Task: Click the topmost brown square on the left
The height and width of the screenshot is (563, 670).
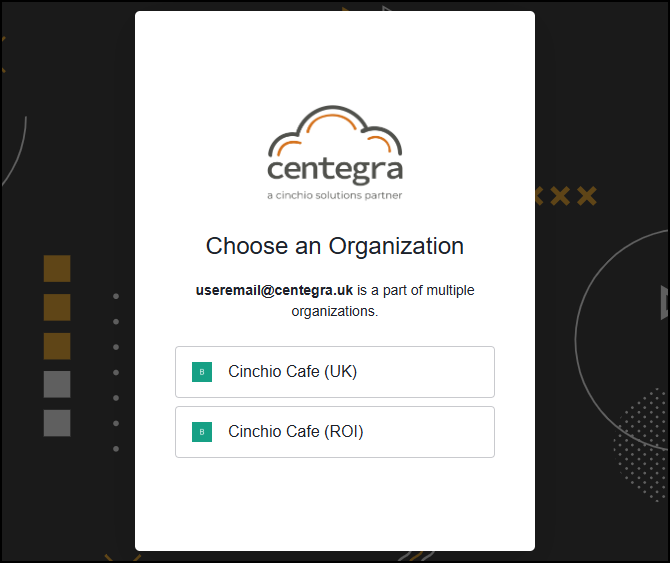Action: click(x=57, y=268)
